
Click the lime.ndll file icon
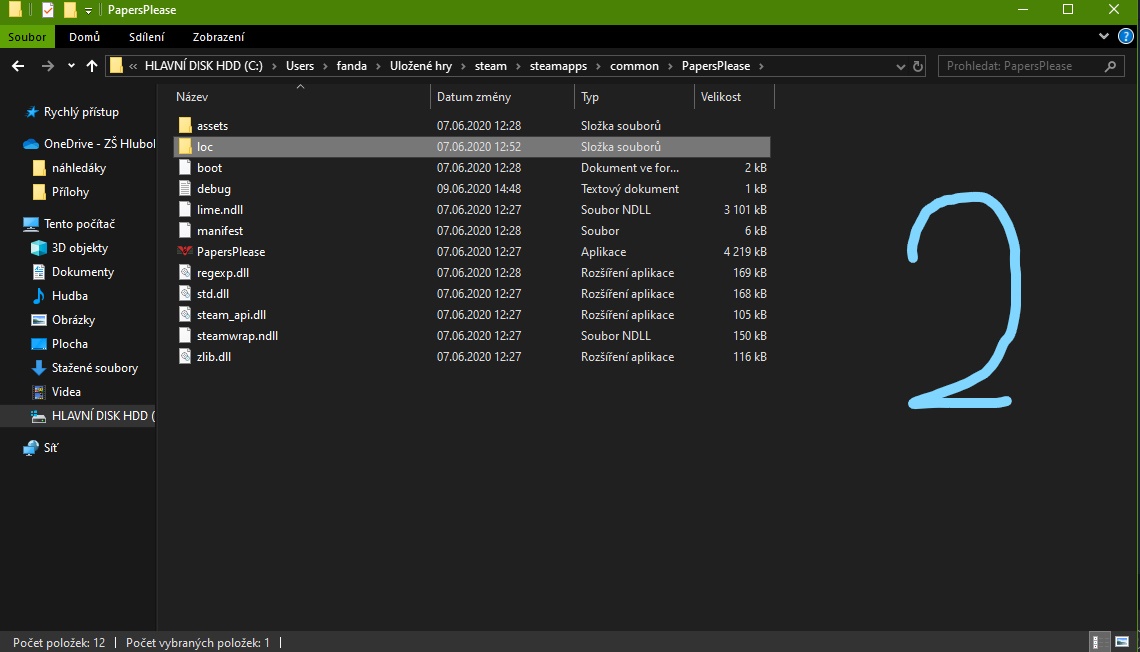point(185,209)
